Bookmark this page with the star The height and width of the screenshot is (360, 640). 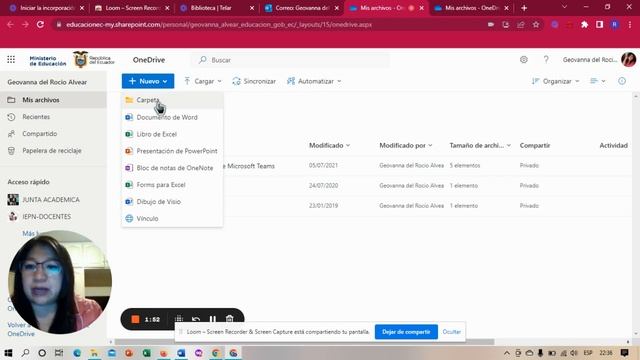536,24
